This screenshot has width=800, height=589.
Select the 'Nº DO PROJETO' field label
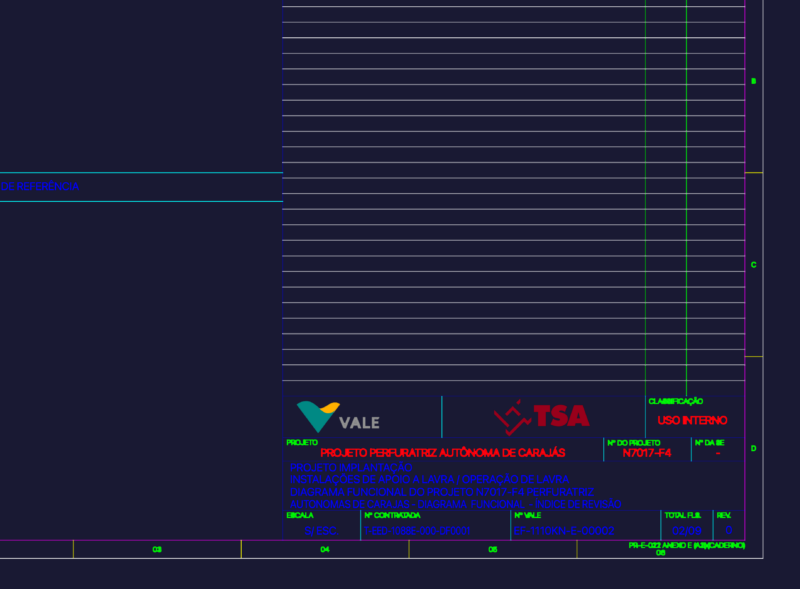click(634, 443)
